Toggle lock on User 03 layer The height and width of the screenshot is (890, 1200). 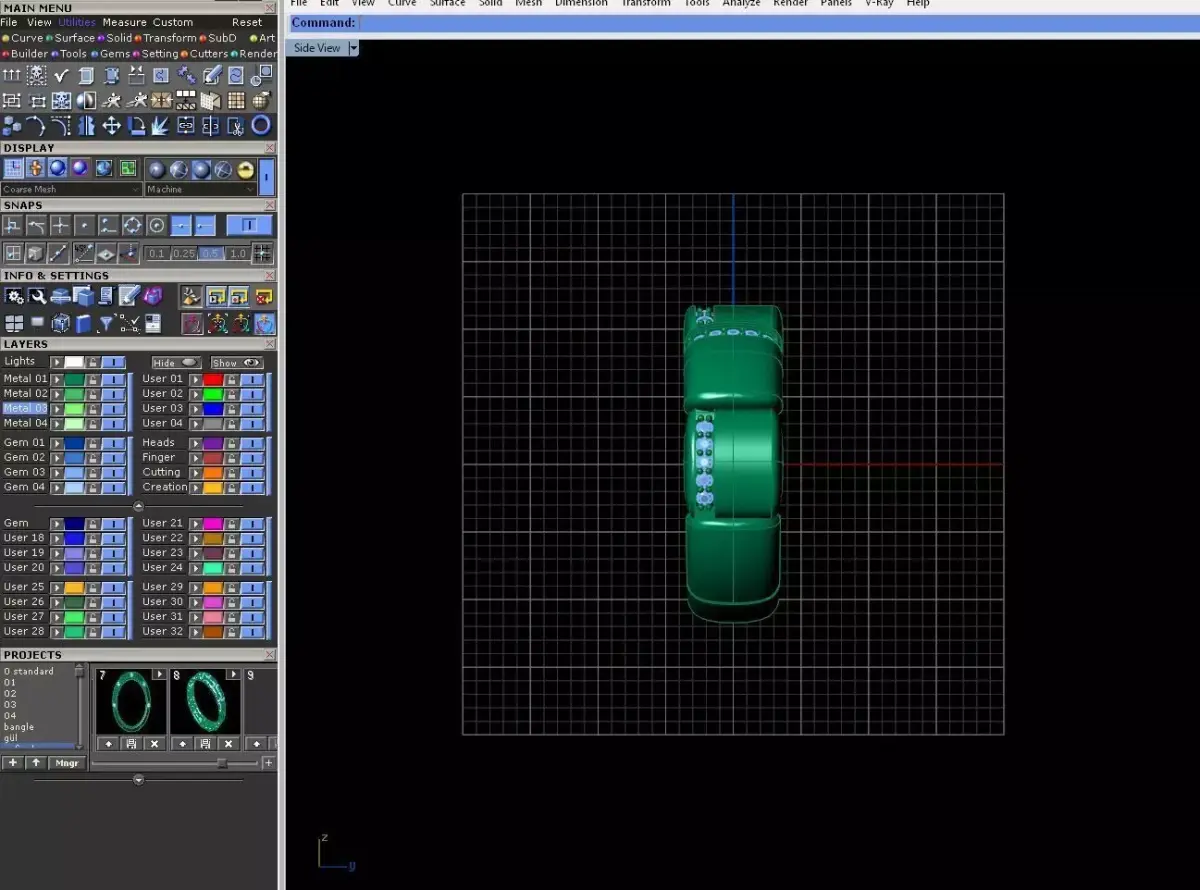click(230, 408)
